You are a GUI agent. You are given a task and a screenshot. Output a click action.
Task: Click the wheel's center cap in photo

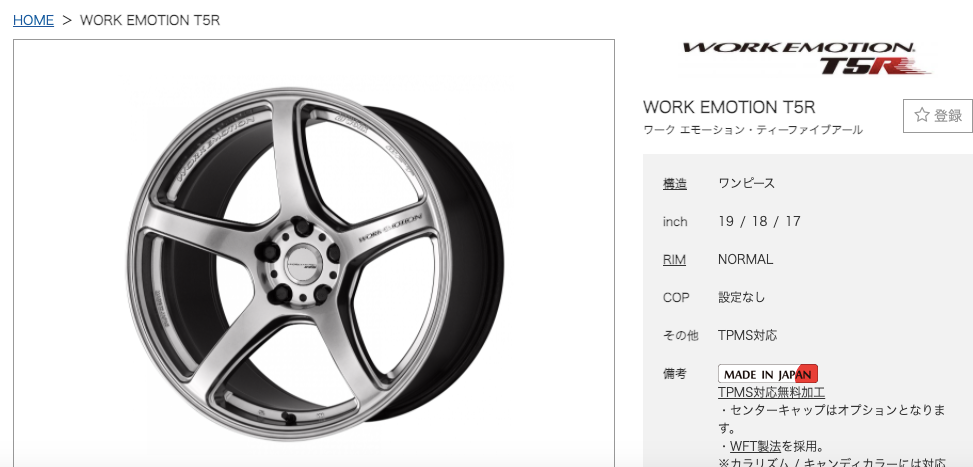point(301,262)
